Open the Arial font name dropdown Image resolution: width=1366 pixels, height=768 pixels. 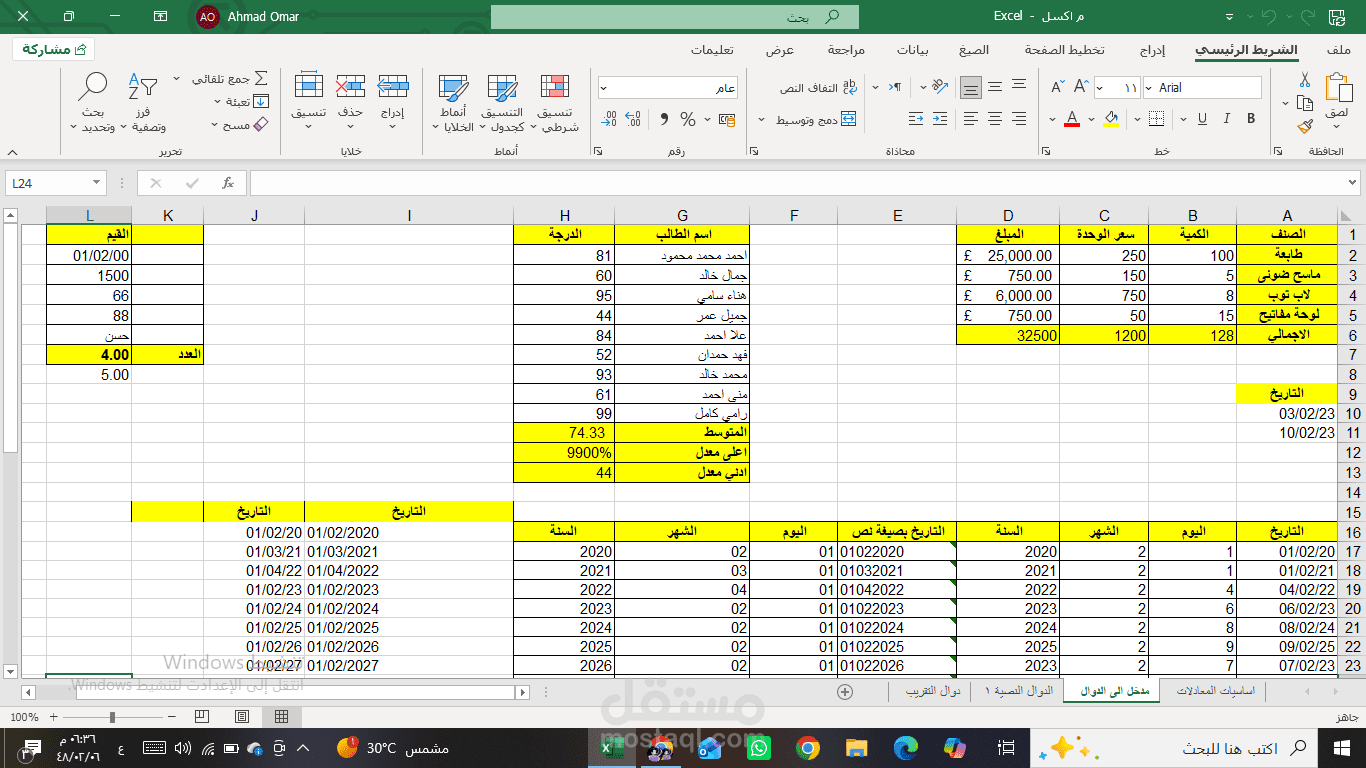pyautogui.click(x=1148, y=88)
